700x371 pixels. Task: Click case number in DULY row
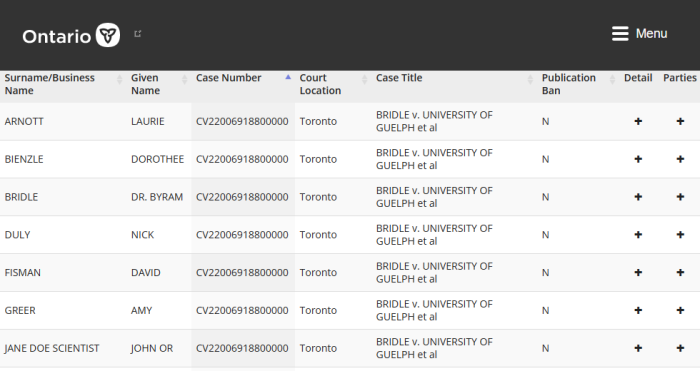click(242, 235)
